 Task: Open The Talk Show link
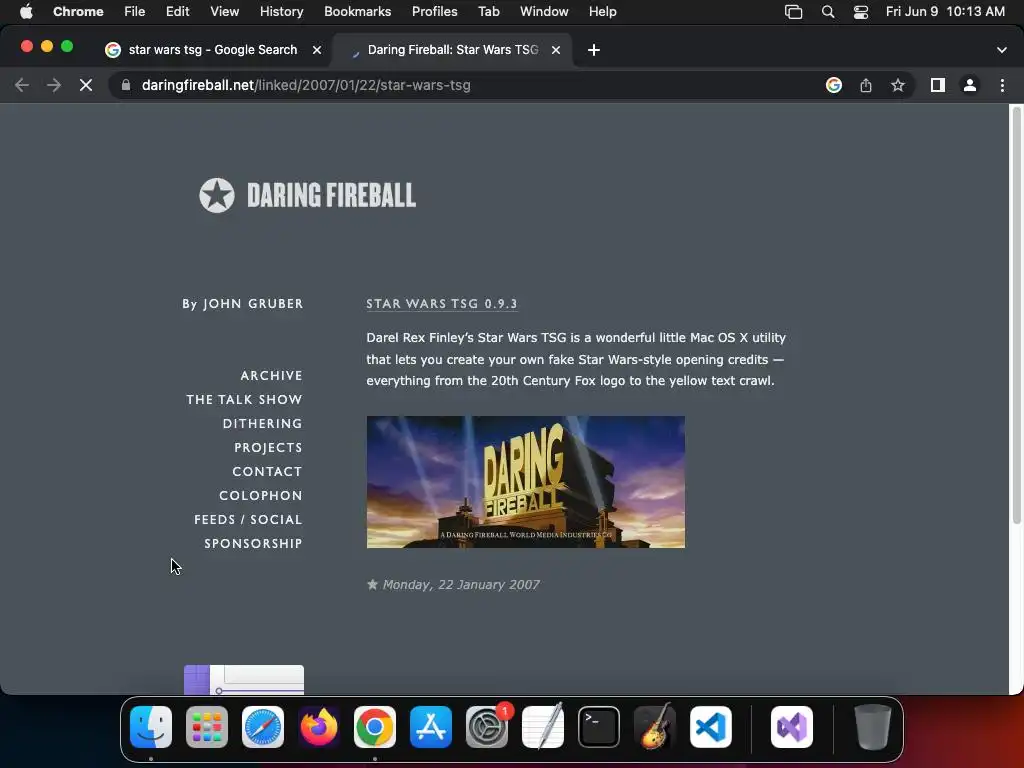[244, 400]
